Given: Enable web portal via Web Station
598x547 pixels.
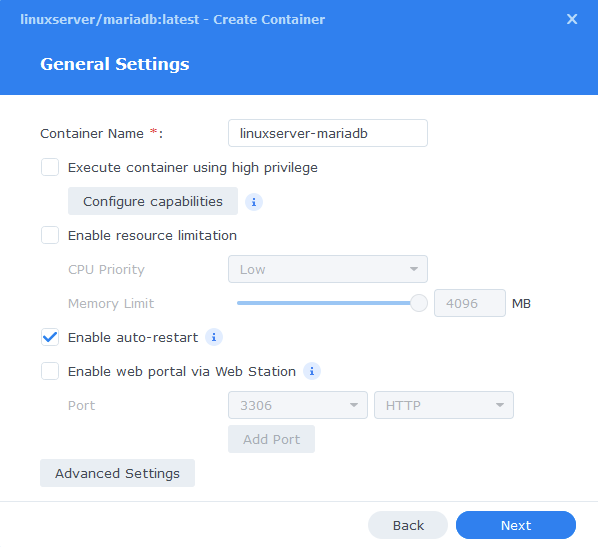Looking at the screenshot, I should click(50, 371).
